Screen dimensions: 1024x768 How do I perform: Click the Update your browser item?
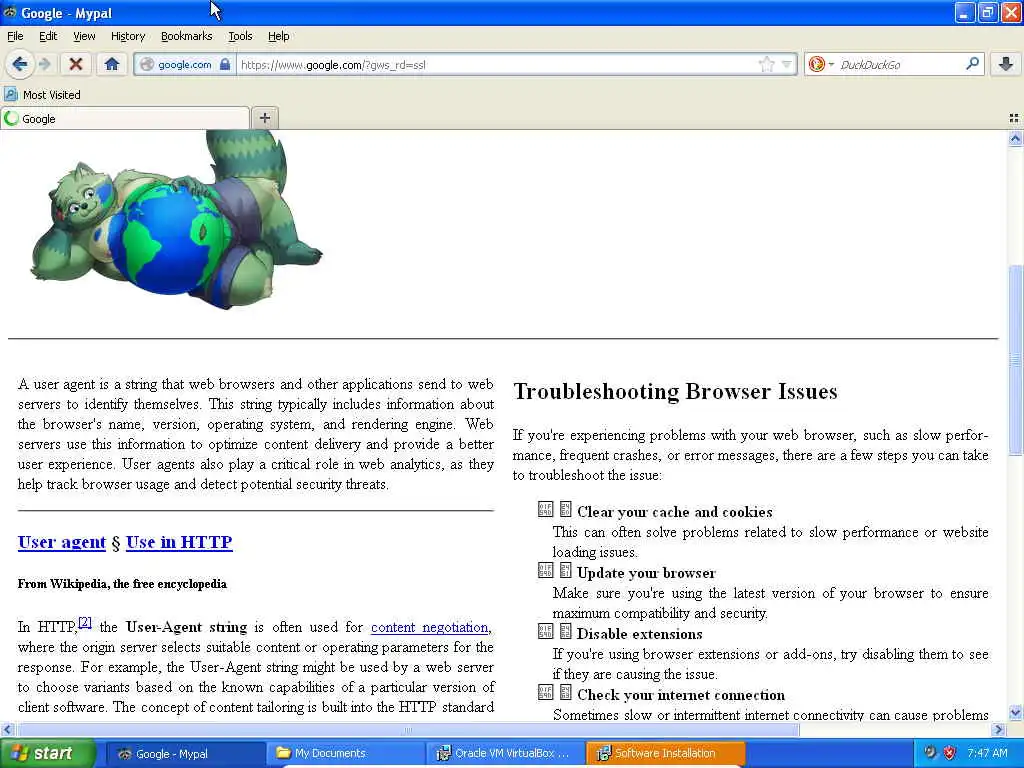point(646,573)
